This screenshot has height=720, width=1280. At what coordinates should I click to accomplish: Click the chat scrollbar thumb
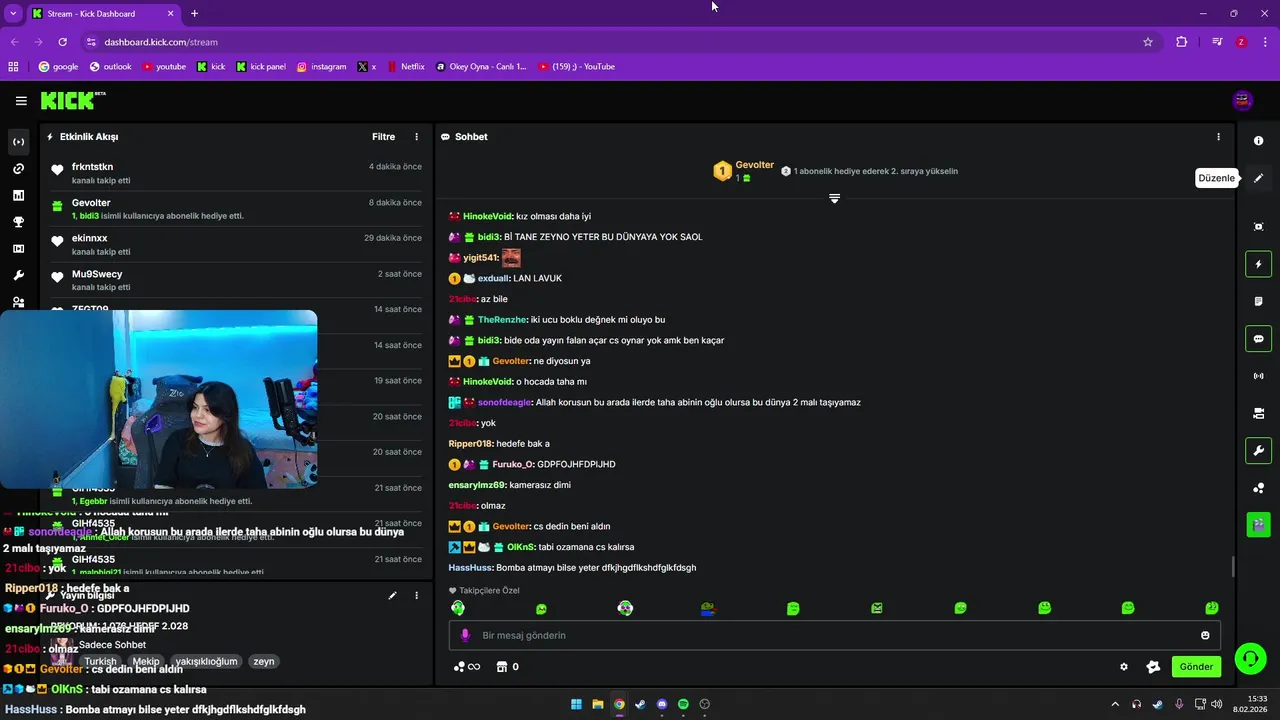(1233, 566)
